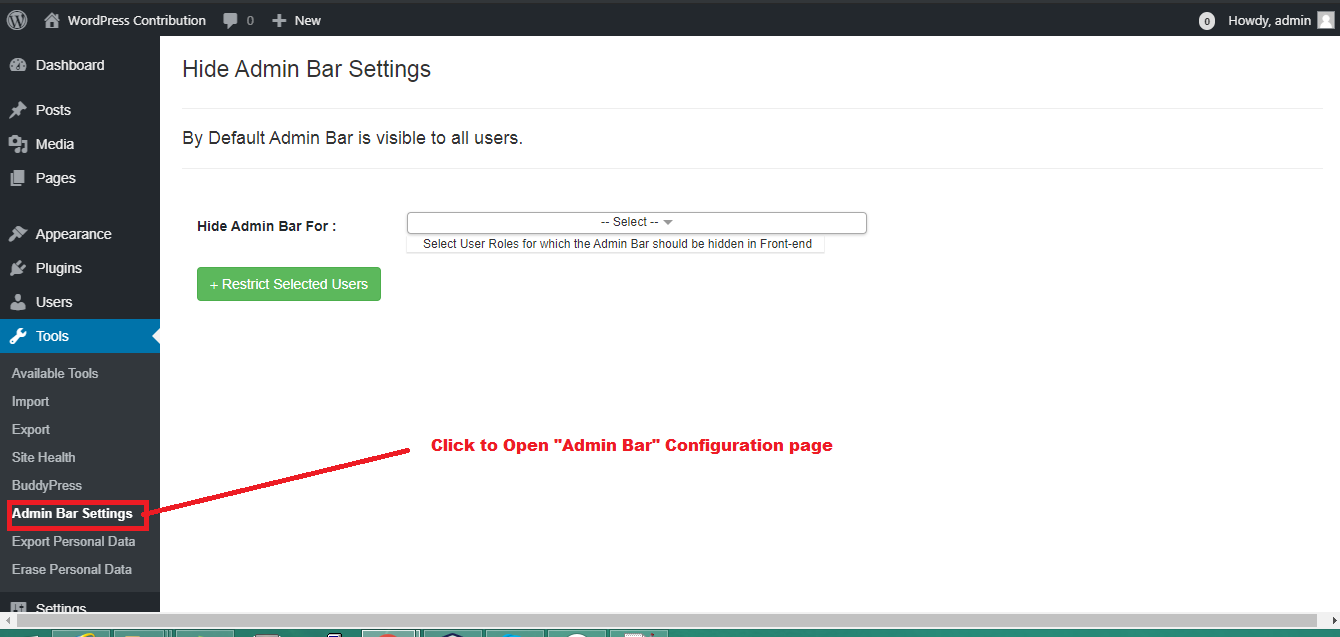This screenshot has height=637, width=1340.
Task: Click the Media icon in sidebar
Action: (17, 144)
